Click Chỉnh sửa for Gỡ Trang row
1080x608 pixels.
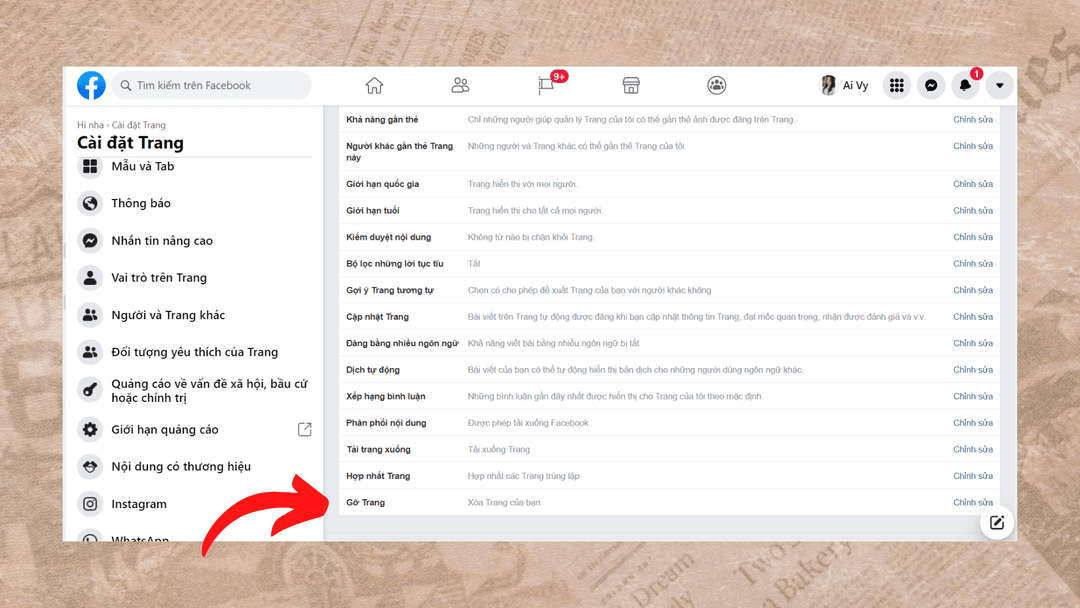point(972,503)
